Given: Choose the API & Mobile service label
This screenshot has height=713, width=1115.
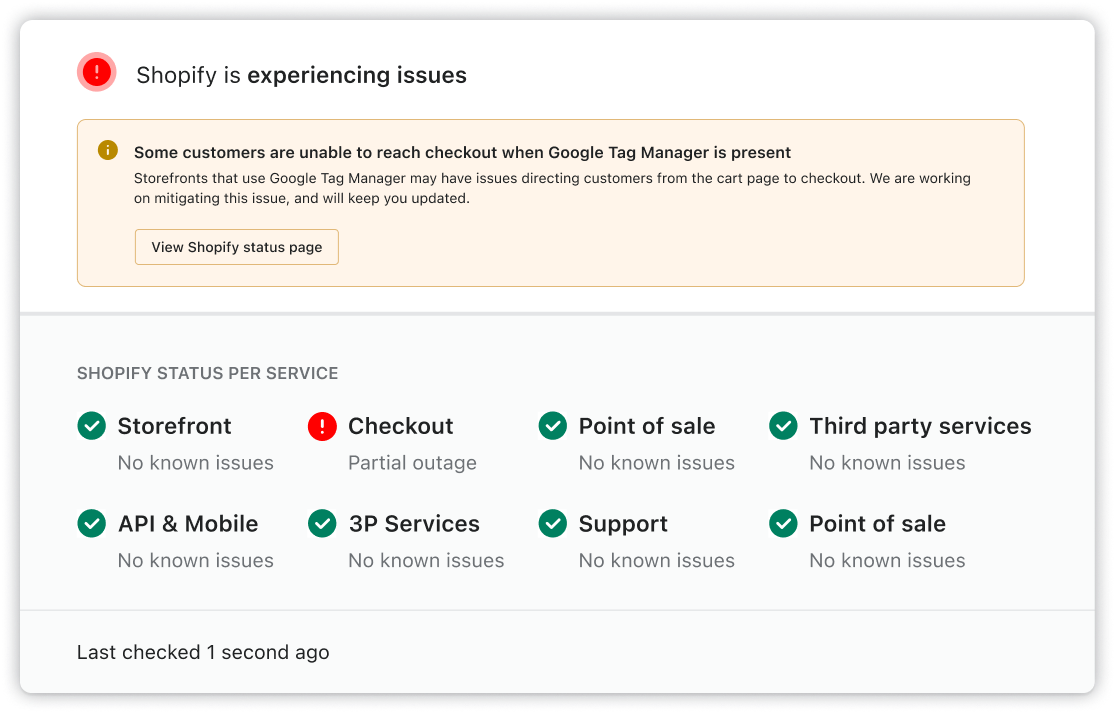Looking at the screenshot, I should click(188, 524).
